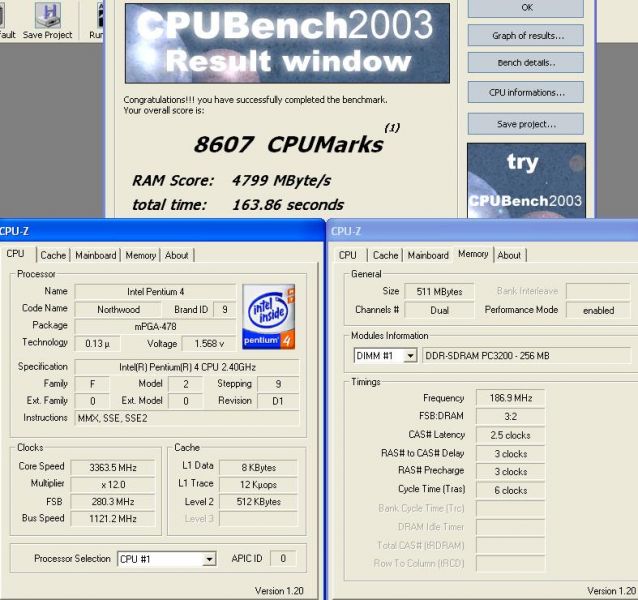
Task: Click the Core Speed value 3363.5 MHz
Action: [x=113, y=468]
